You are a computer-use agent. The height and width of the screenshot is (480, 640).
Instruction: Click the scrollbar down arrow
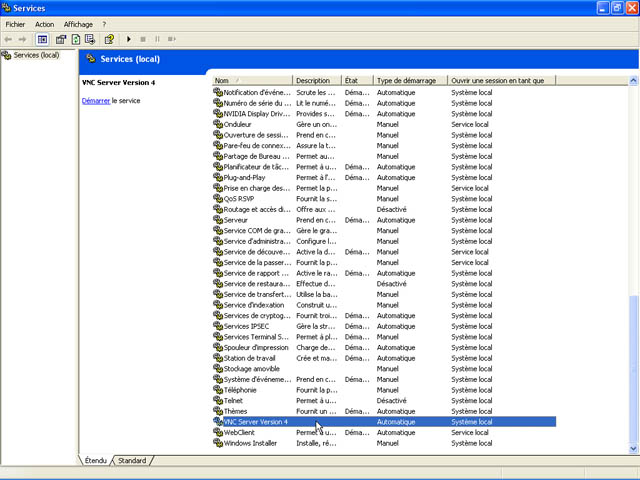[633, 448]
